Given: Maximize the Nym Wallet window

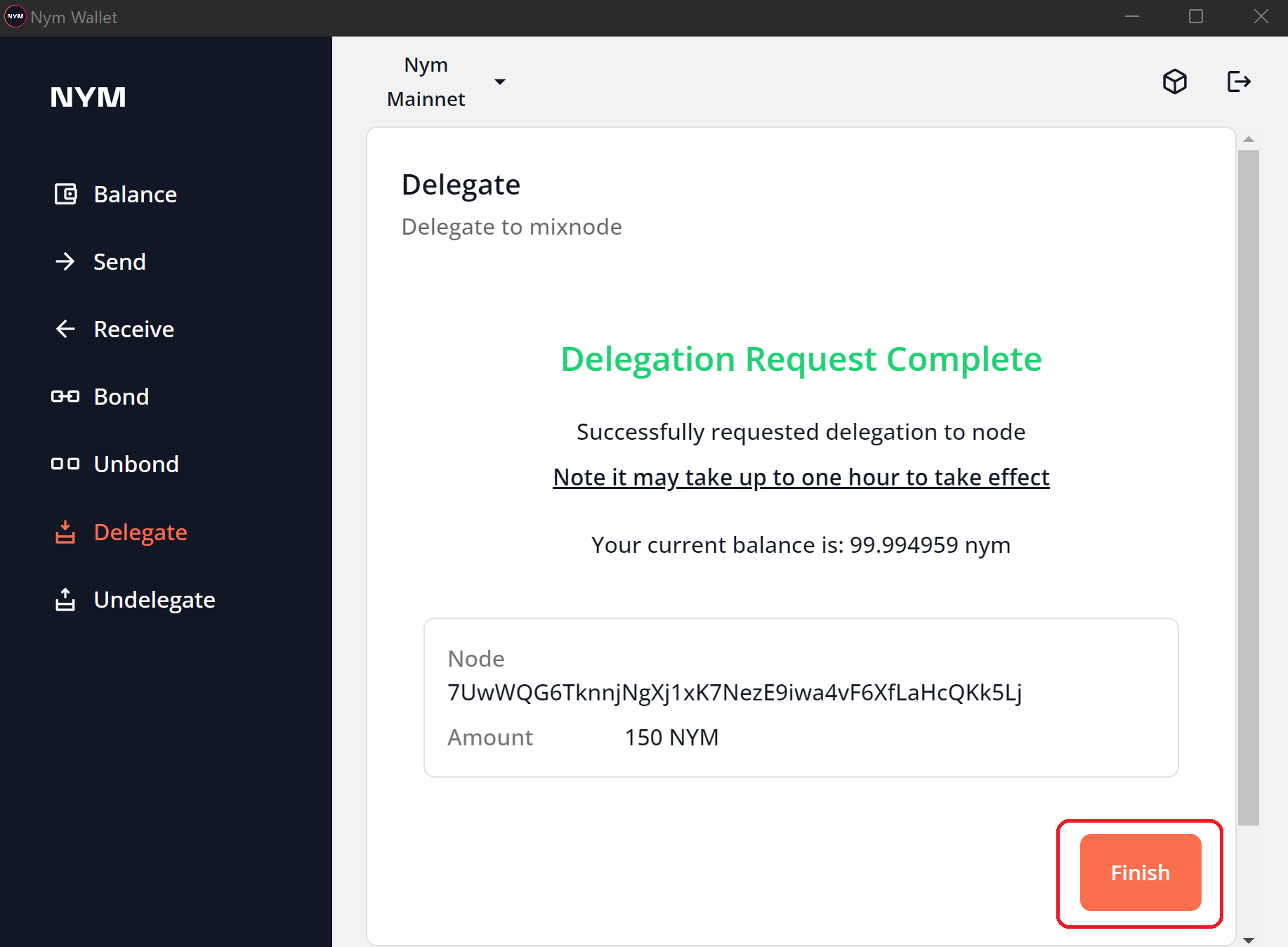Looking at the screenshot, I should tap(1196, 16).
